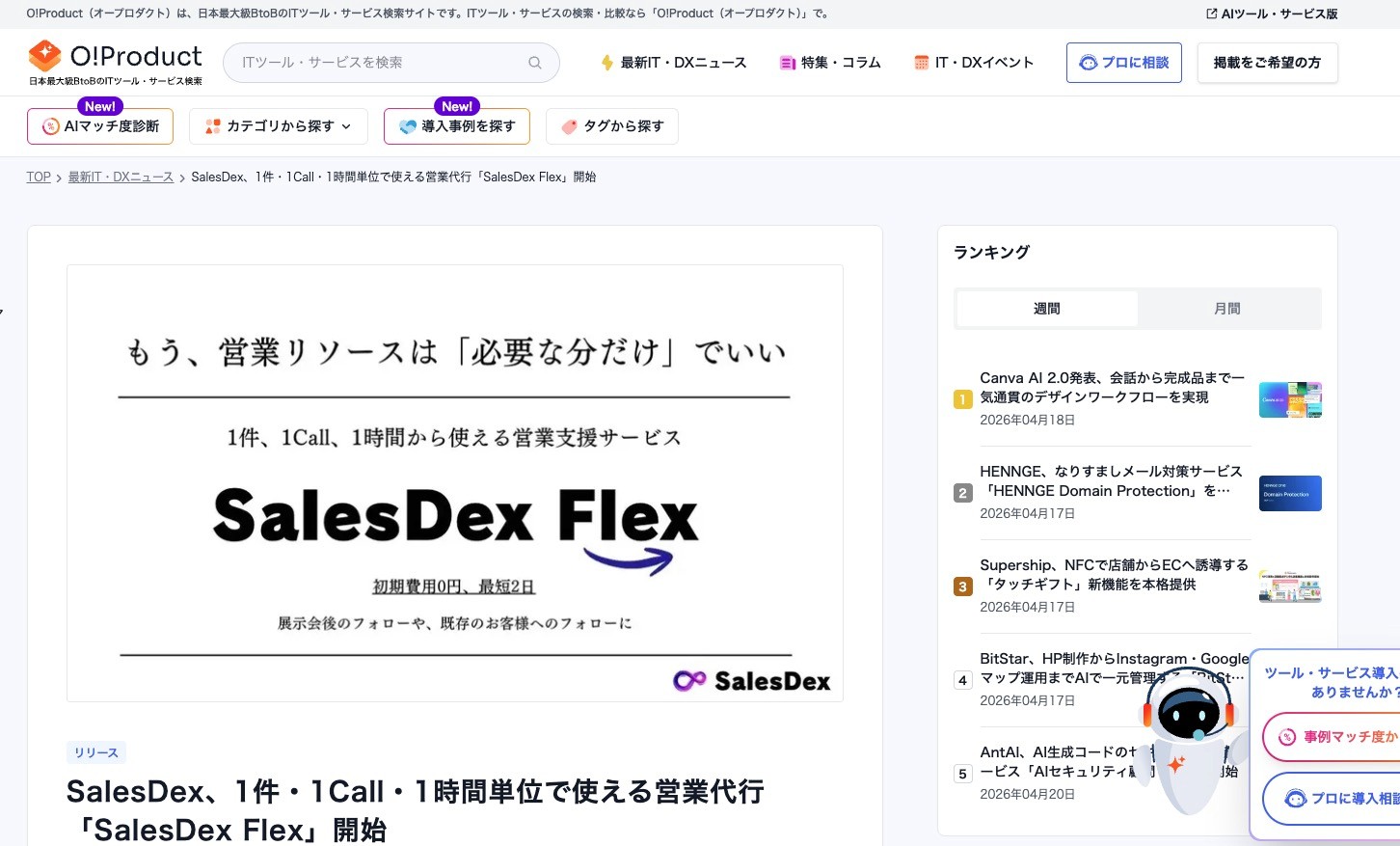
Task: Click the Supership article thumbnail
Action: pyautogui.click(x=1290, y=587)
